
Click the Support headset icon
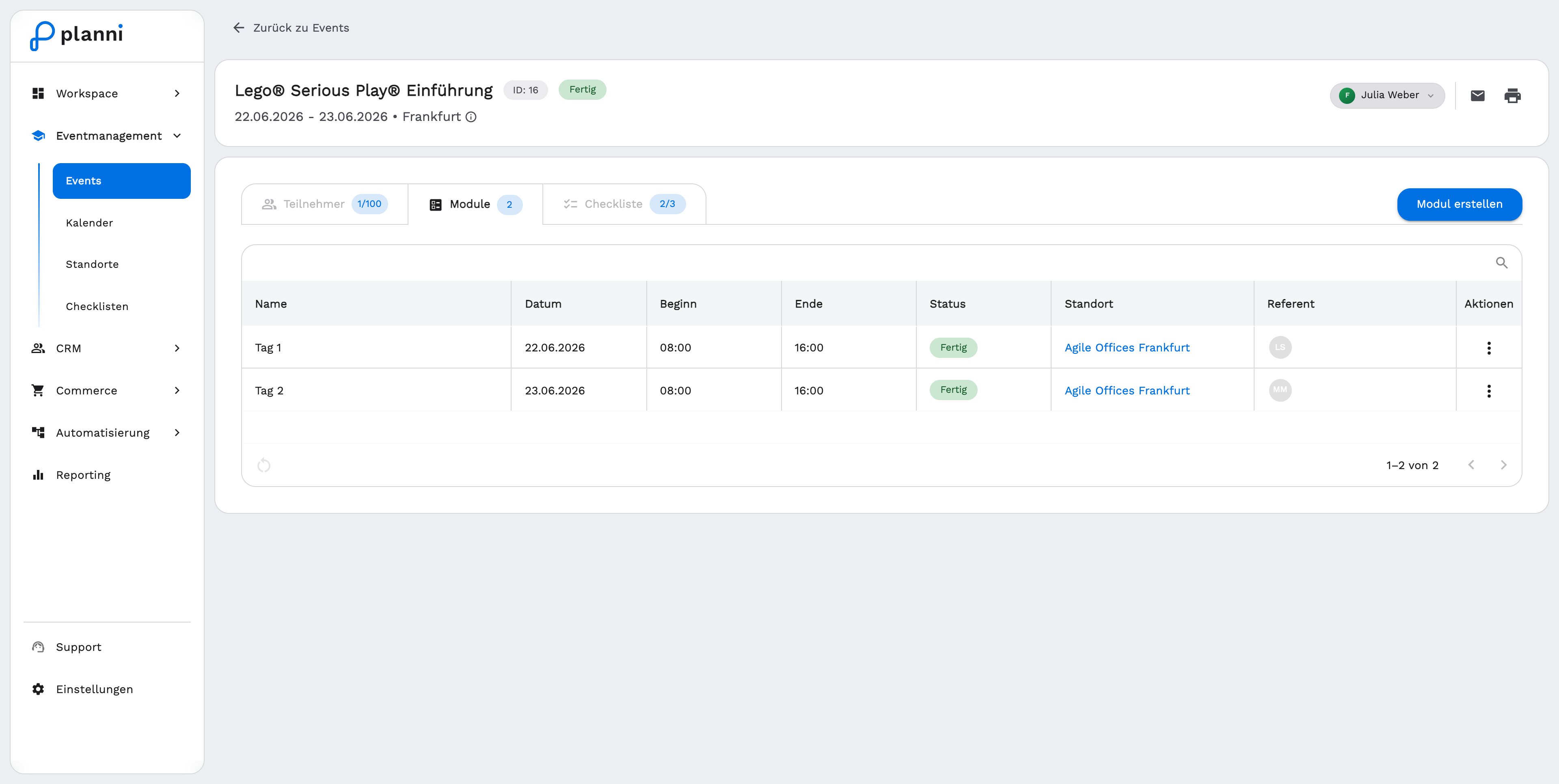(x=38, y=647)
